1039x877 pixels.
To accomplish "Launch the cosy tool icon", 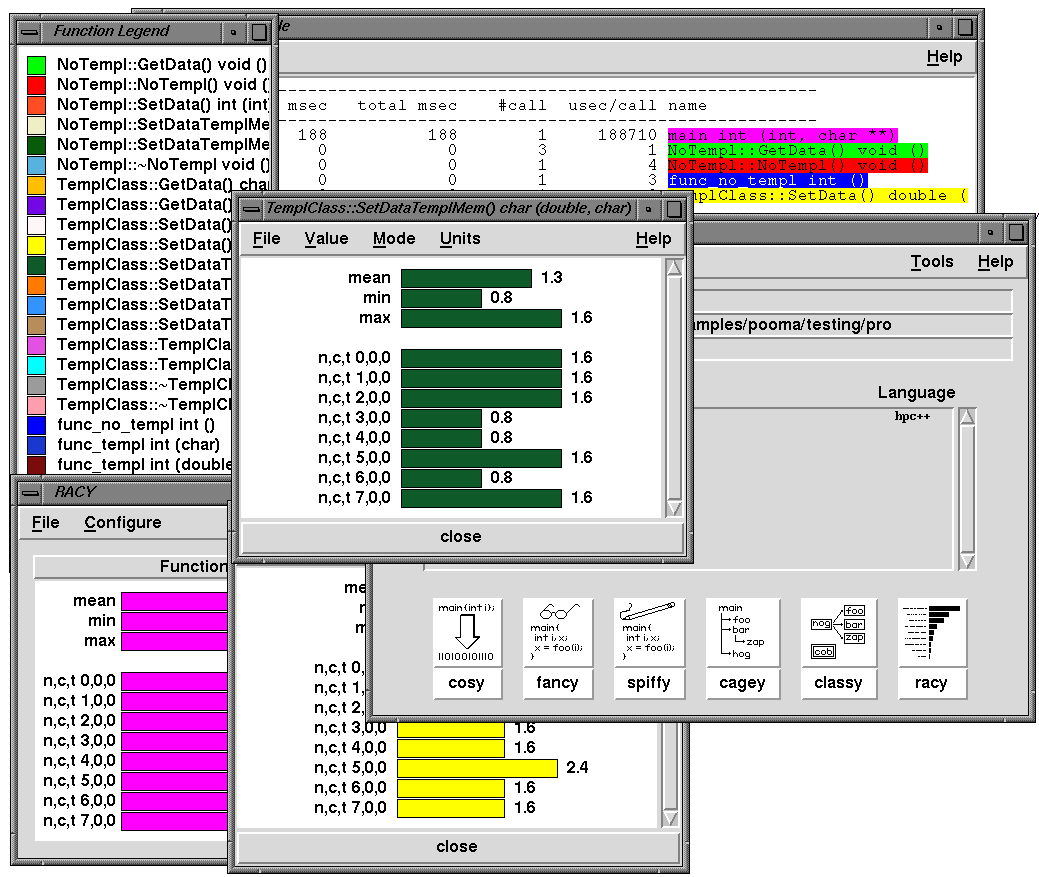I will (467, 633).
